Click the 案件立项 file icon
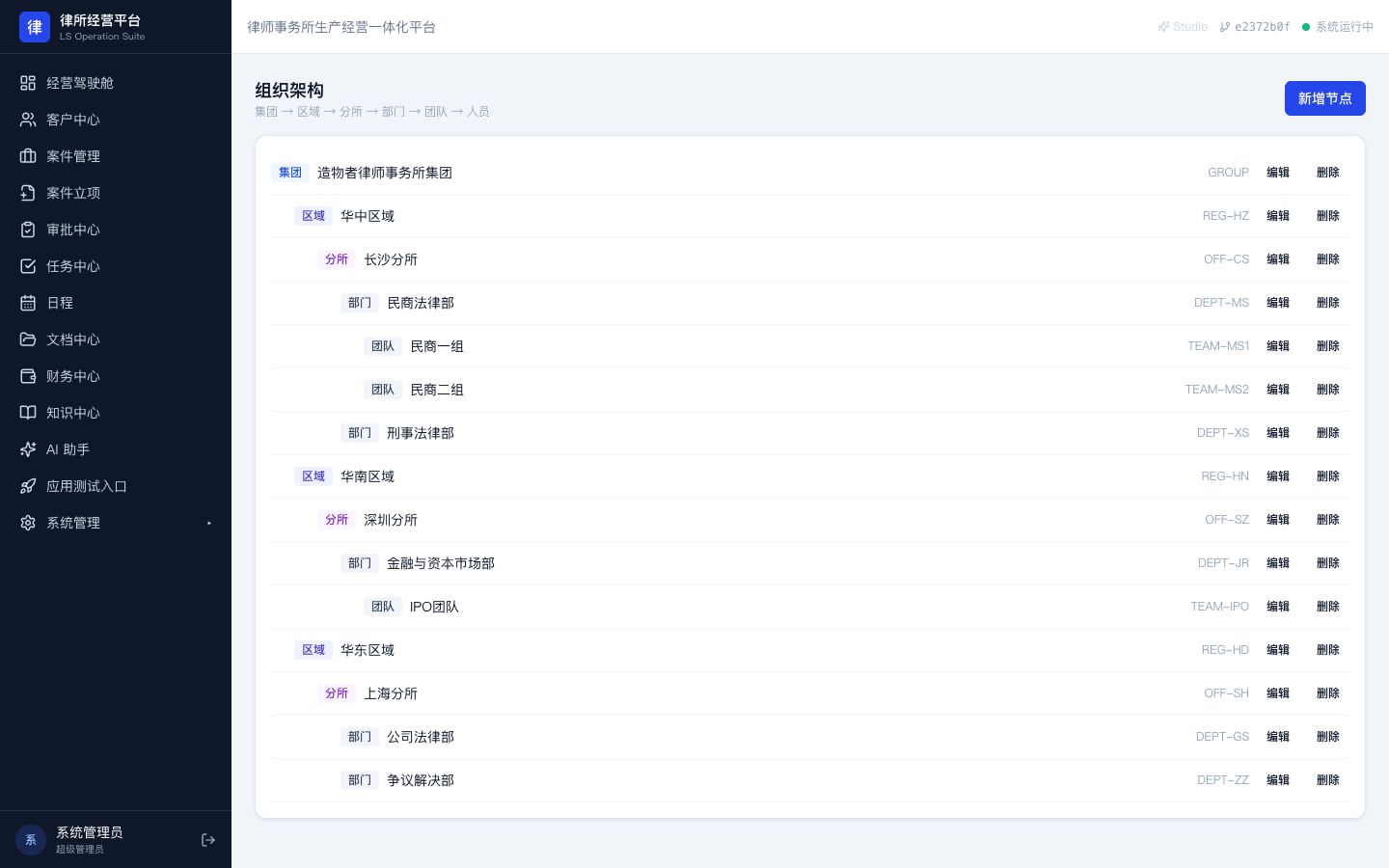This screenshot has height=868, width=1389. coord(28,193)
